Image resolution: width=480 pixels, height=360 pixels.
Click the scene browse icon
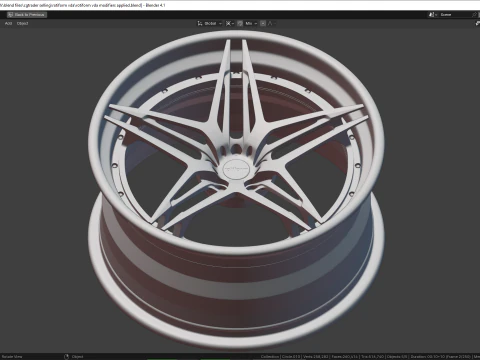click(433, 15)
